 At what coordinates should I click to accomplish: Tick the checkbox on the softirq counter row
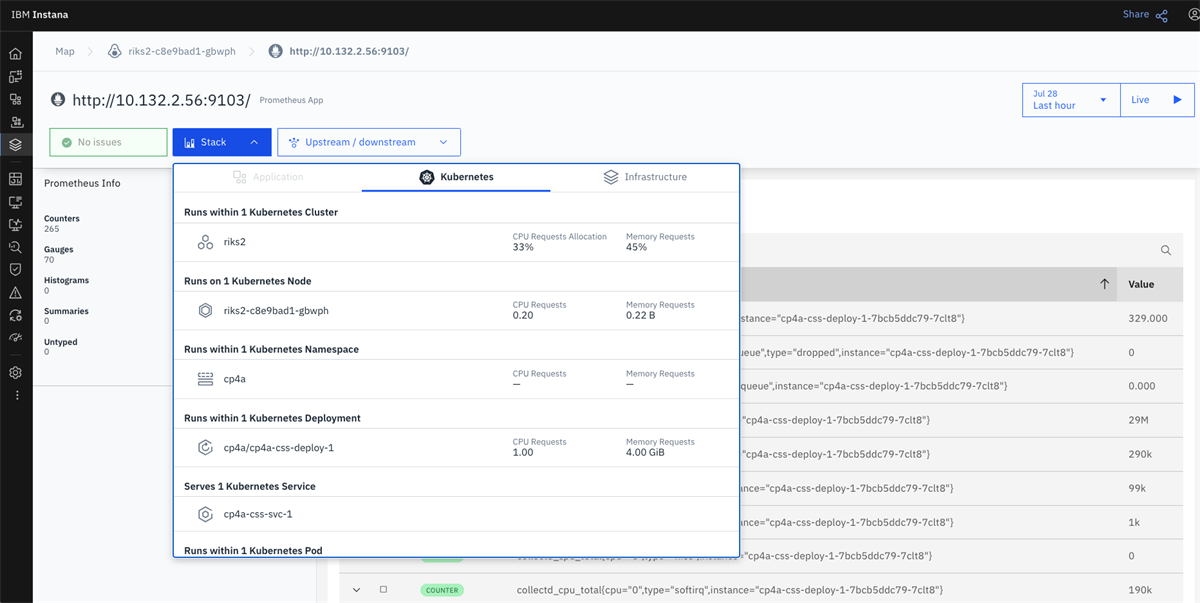(x=383, y=590)
